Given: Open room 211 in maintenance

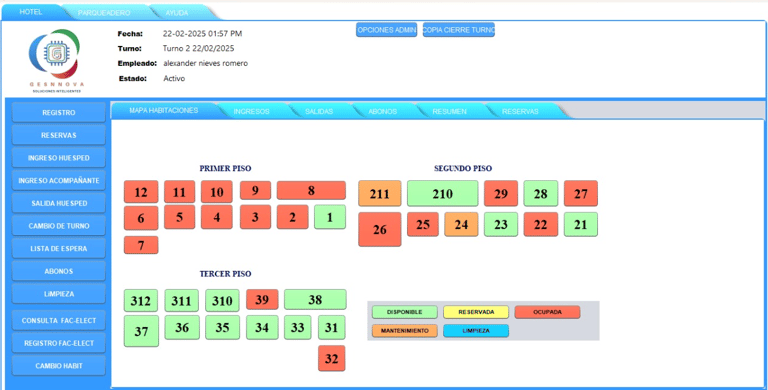Looking at the screenshot, I should pos(380,193).
